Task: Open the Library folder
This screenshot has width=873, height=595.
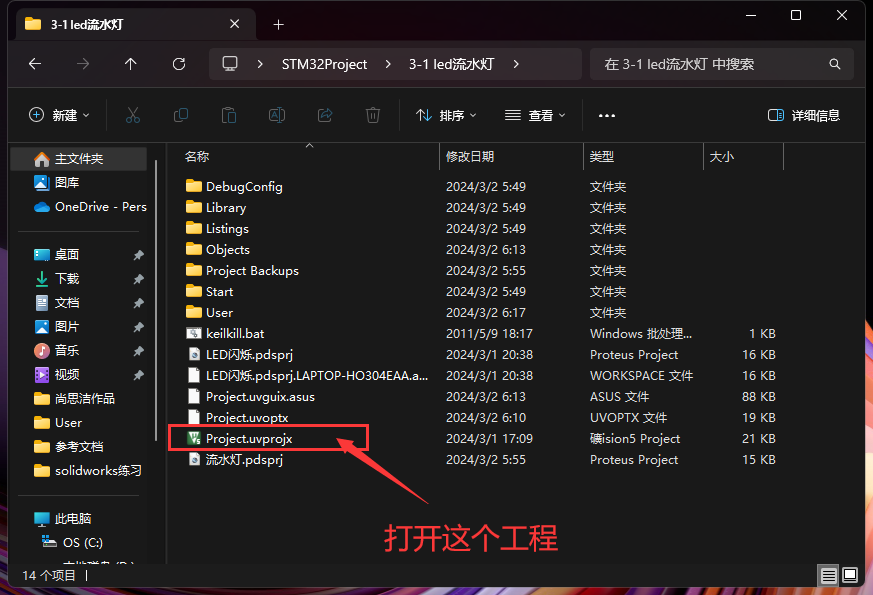Action: point(225,208)
